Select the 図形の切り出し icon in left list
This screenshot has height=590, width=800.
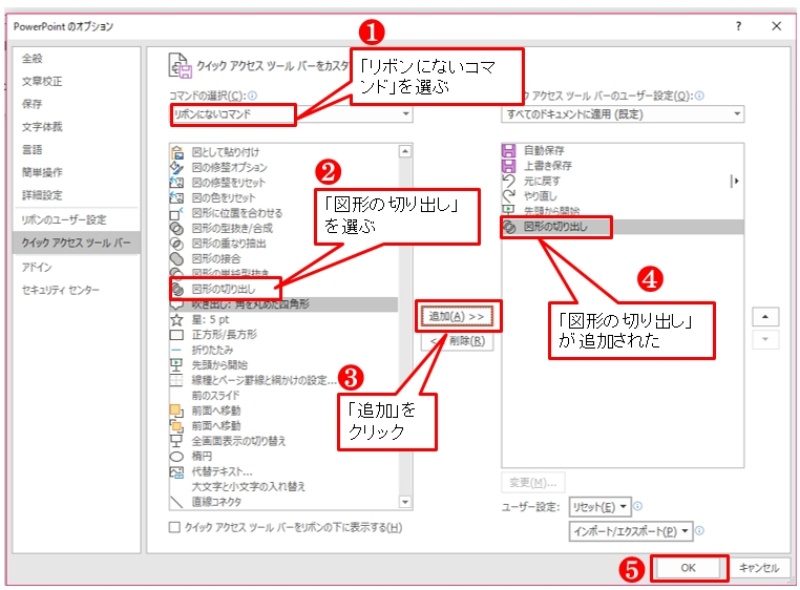[x=177, y=288]
